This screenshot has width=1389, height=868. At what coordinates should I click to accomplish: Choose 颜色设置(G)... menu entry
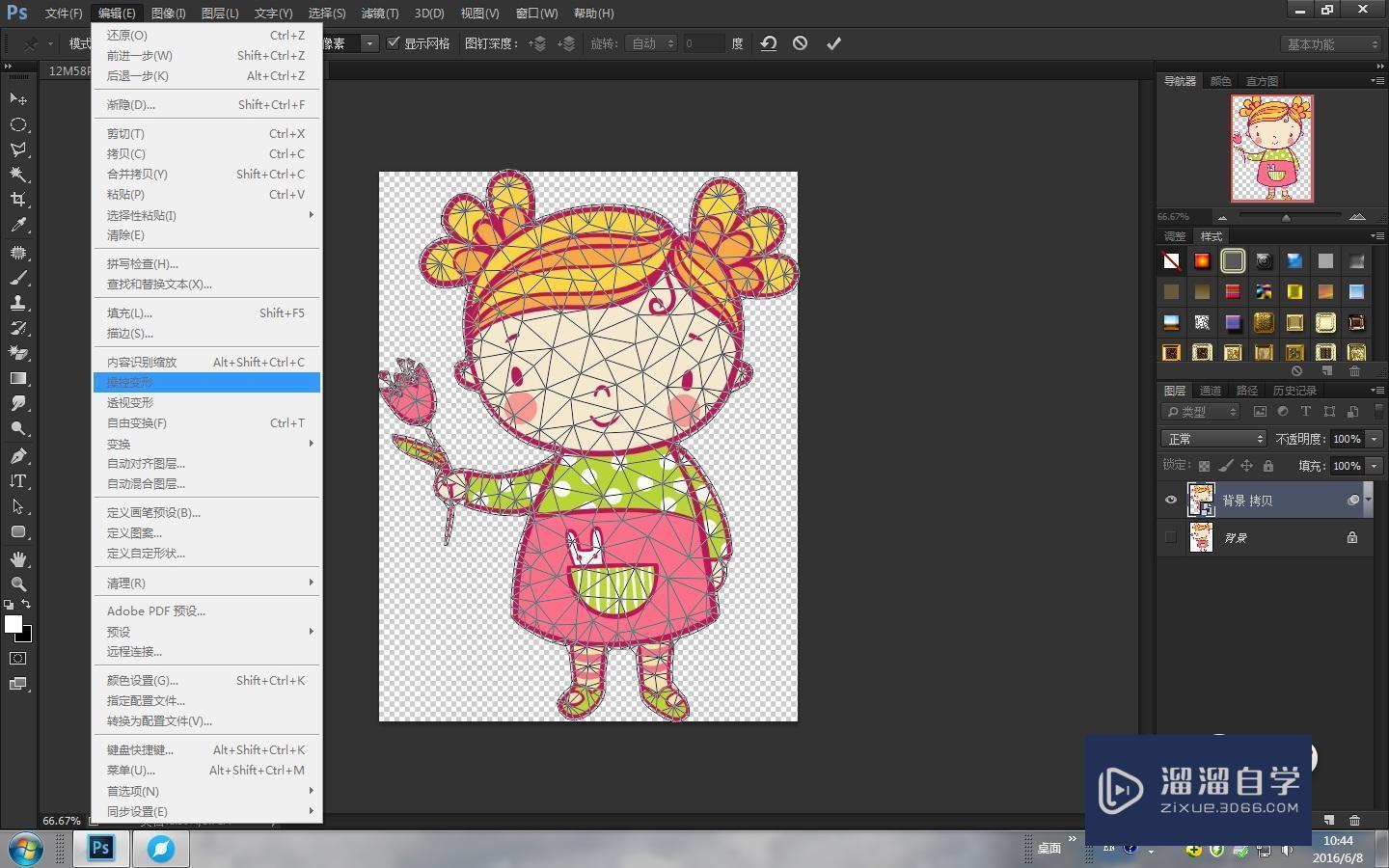[x=206, y=681]
